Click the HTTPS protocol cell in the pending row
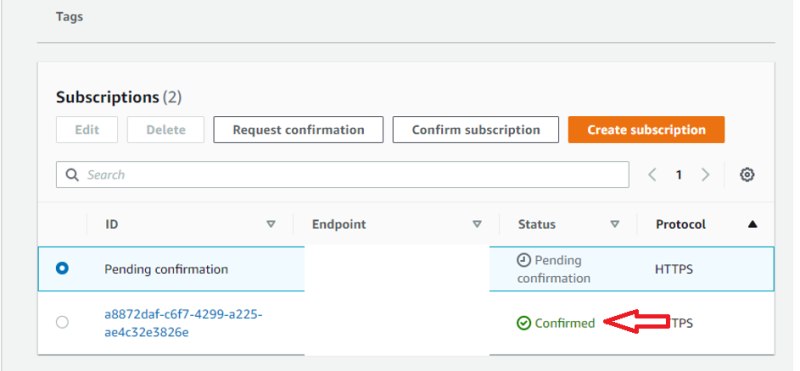800x371 pixels. 674,269
